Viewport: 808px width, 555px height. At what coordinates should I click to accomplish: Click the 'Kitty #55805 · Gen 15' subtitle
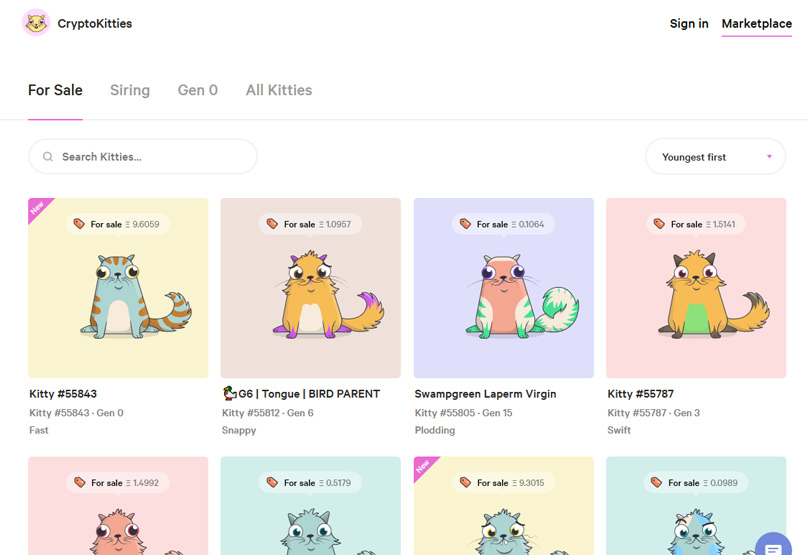pos(463,413)
